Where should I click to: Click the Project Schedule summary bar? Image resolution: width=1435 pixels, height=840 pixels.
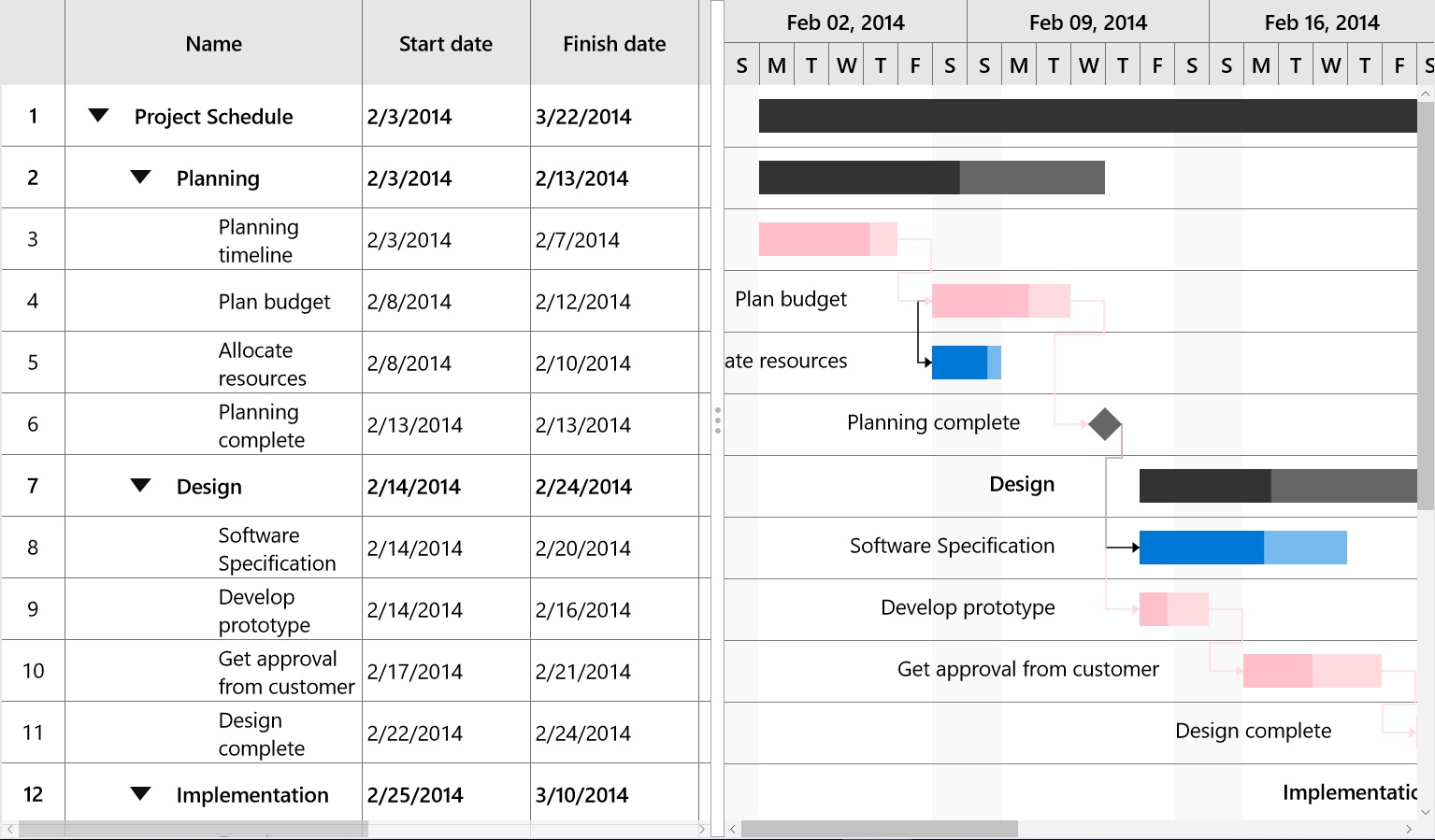pos(1088,116)
